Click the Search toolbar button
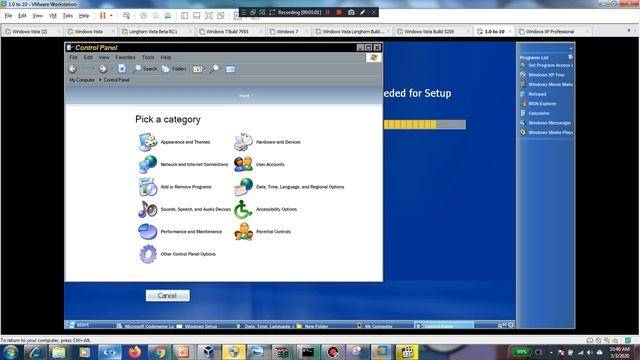The image size is (640, 360). coord(145,69)
